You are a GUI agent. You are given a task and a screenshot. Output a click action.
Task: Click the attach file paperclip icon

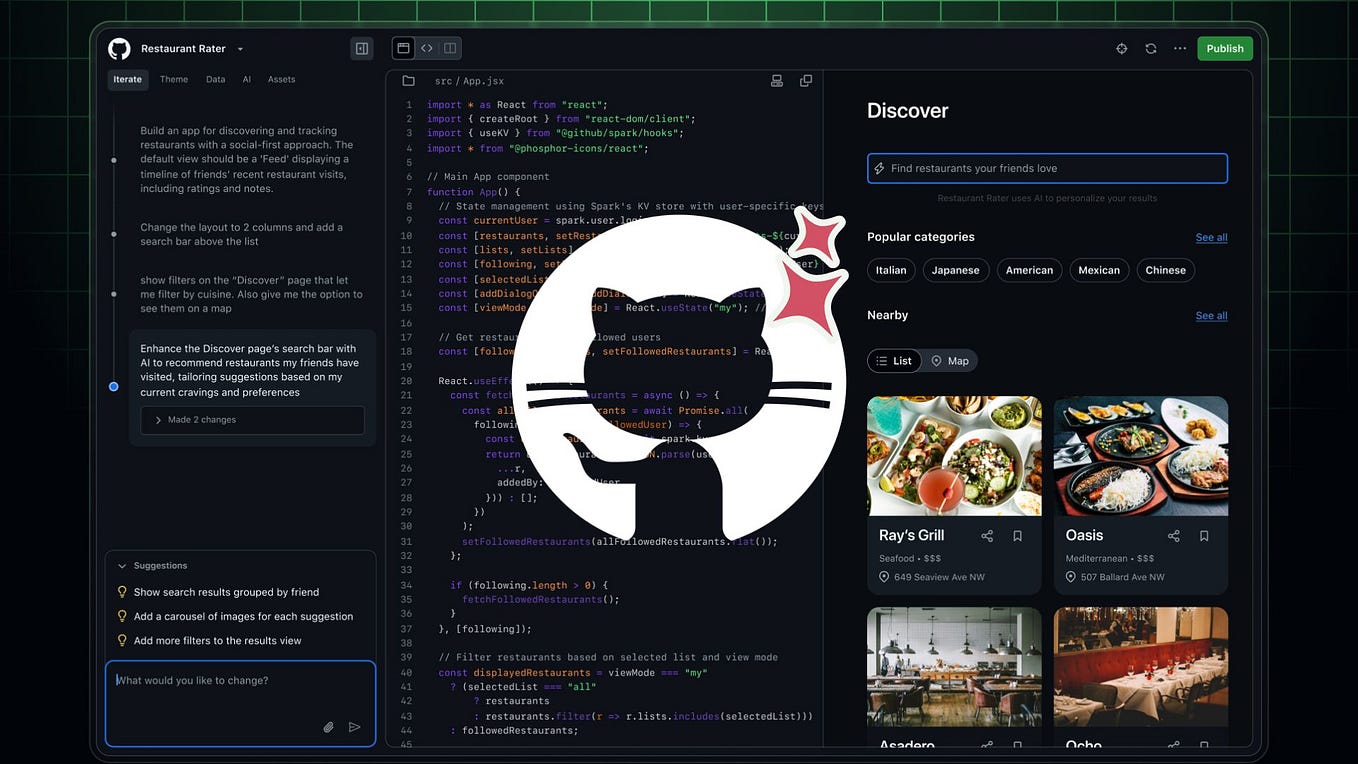coord(328,727)
